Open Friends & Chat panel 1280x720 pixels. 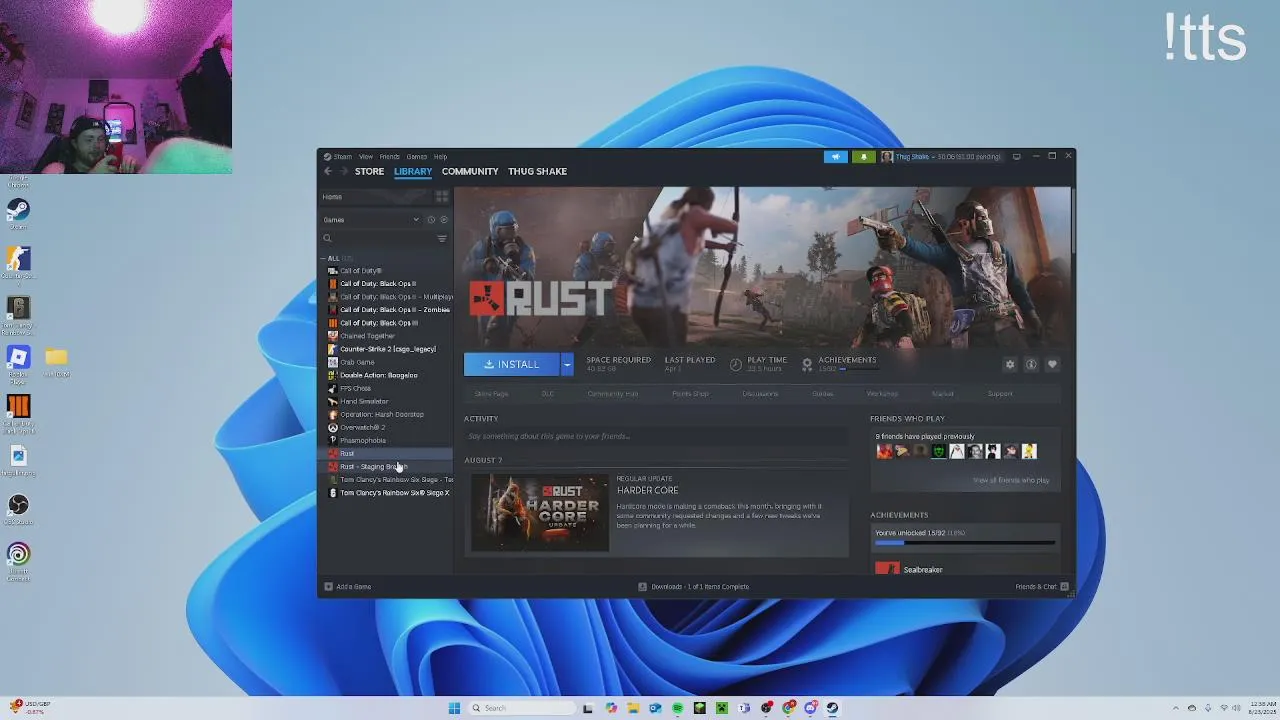pyautogui.click(x=1042, y=587)
